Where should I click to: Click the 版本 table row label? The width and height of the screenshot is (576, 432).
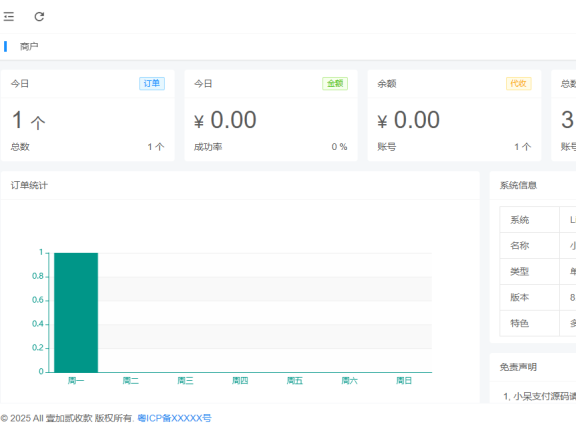click(x=519, y=298)
